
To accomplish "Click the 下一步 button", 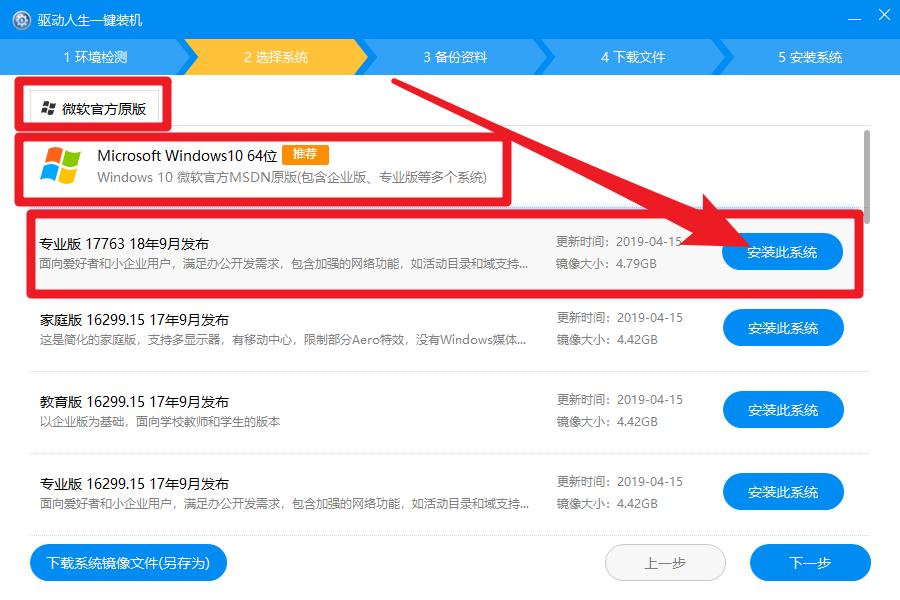I will (810, 562).
